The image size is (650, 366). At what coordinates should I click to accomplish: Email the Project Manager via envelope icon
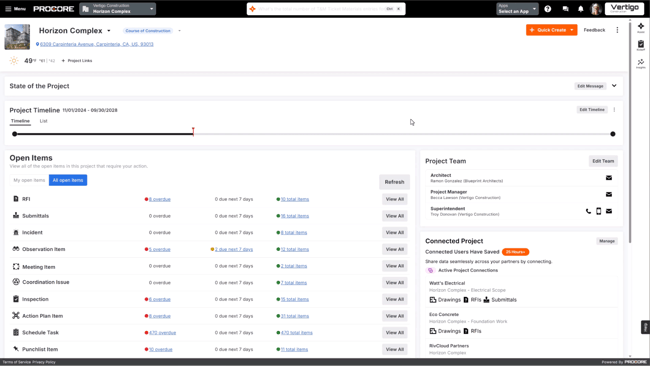(609, 194)
